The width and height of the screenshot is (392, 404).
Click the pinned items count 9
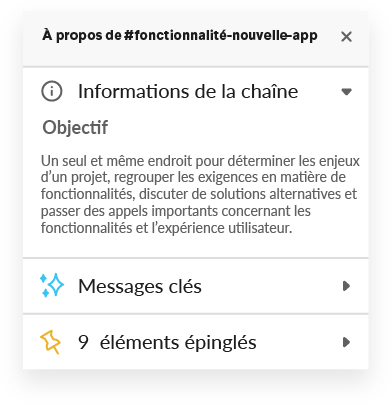(83, 342)
